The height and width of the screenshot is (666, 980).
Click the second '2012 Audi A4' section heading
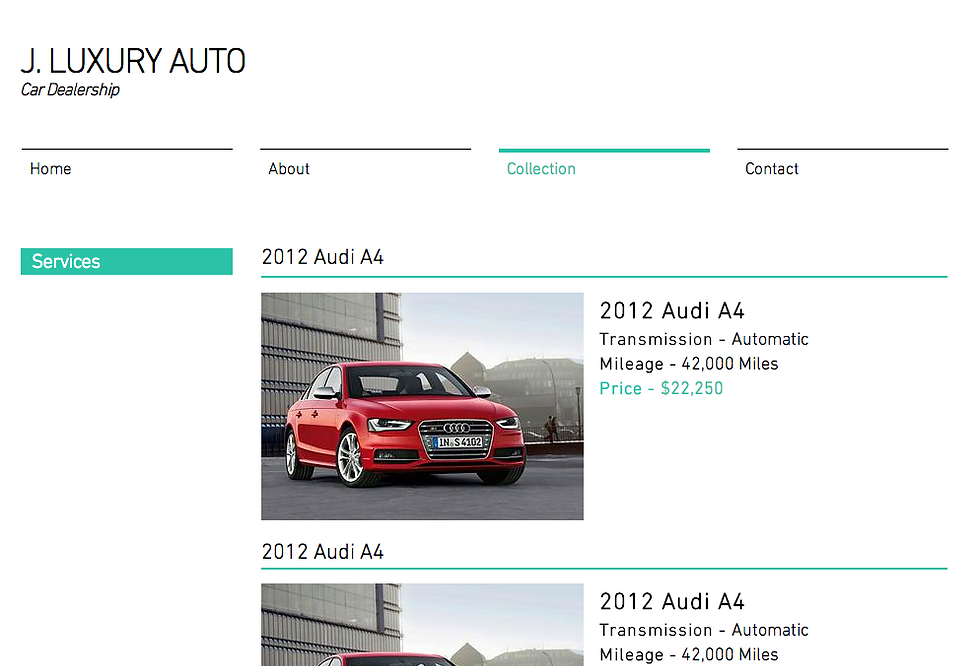[x=322, y=552]
